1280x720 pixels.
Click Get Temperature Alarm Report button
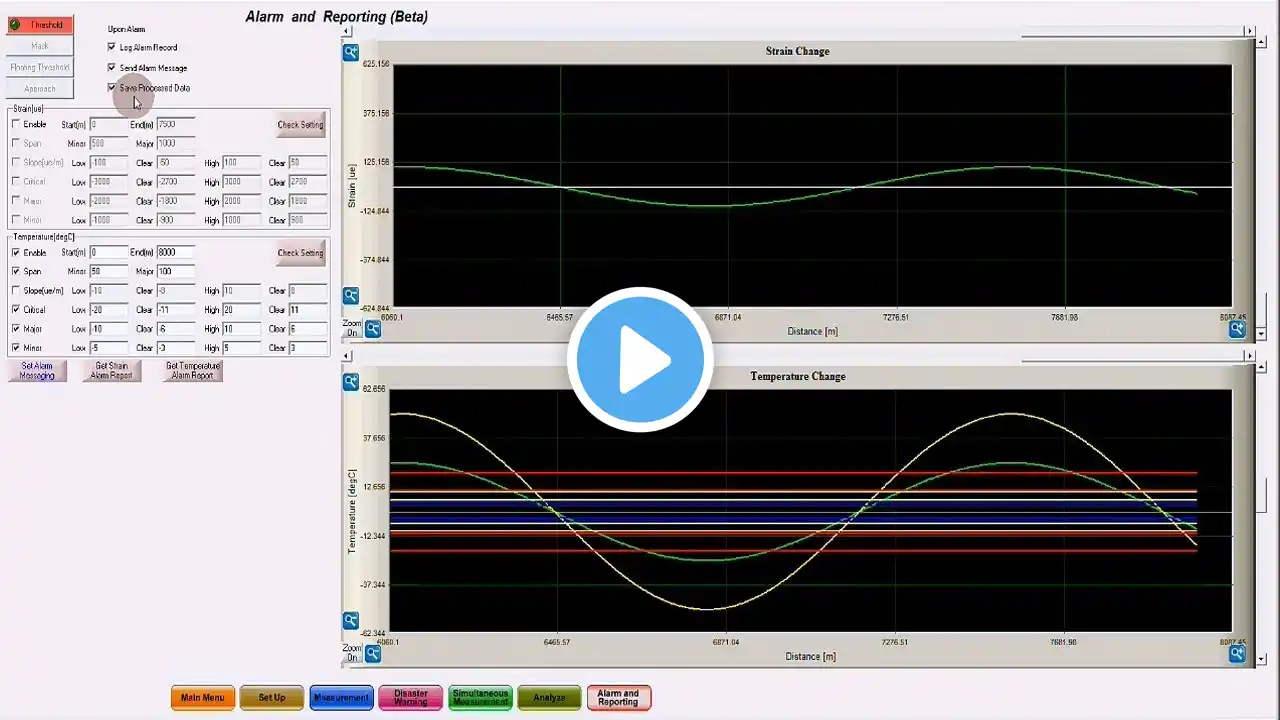pos(193,371)
